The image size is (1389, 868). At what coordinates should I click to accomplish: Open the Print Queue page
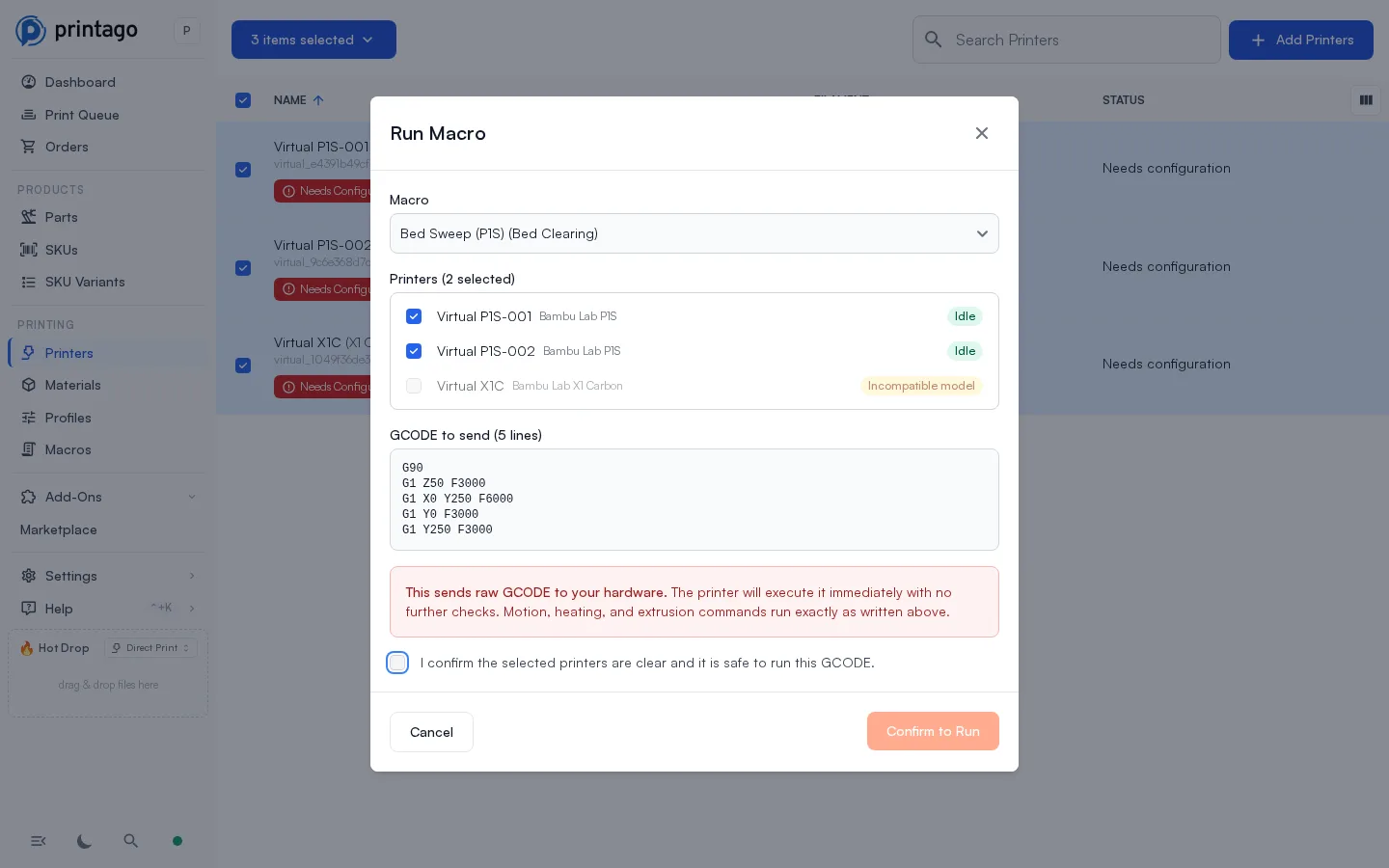[x=82, y=115]
